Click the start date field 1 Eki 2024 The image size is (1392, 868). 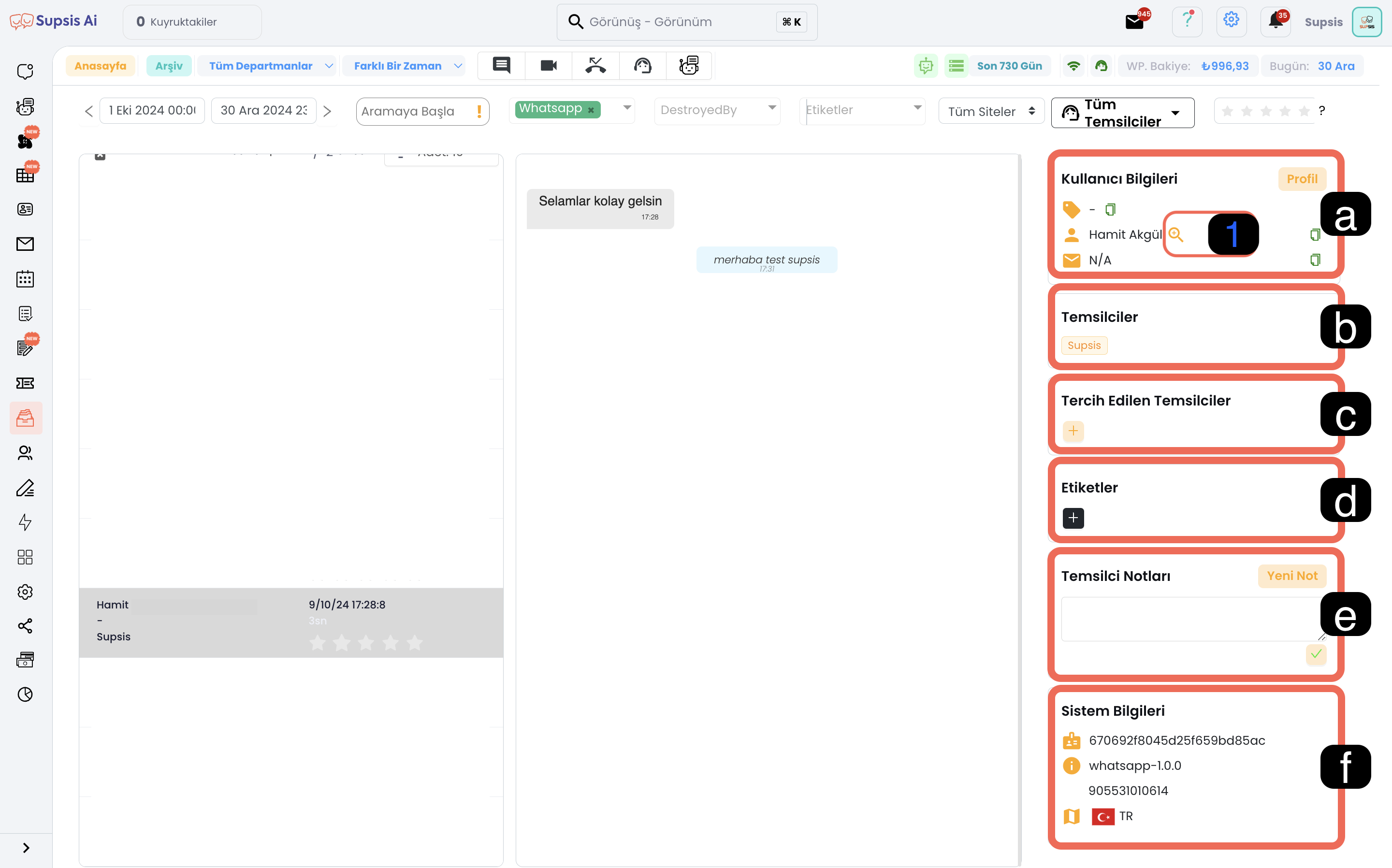(152, 110)
